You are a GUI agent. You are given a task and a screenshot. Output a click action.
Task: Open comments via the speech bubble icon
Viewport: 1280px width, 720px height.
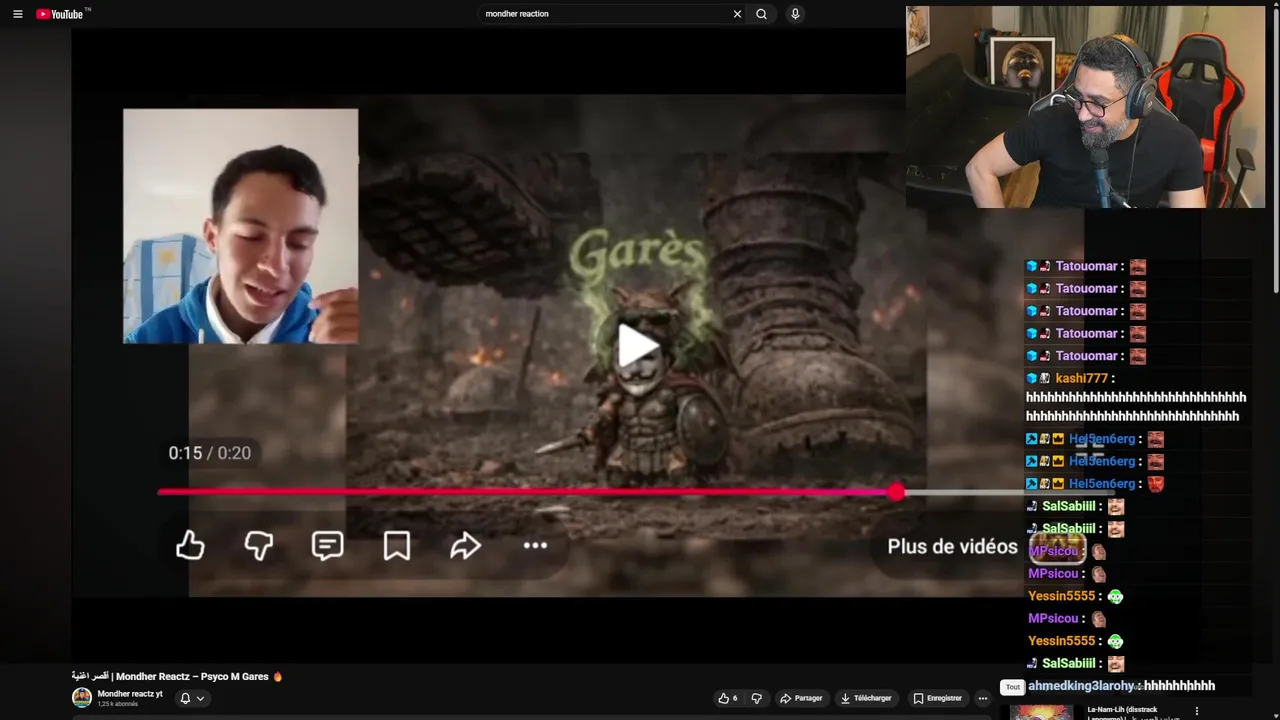coord(327,545)
